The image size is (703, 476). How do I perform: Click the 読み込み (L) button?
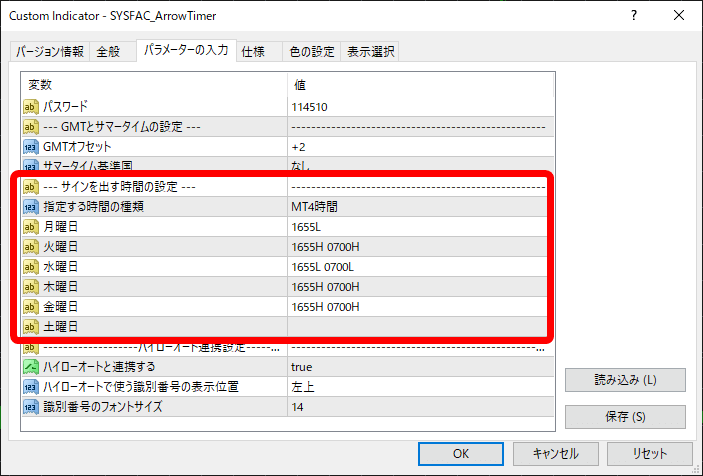pos(625,380)
